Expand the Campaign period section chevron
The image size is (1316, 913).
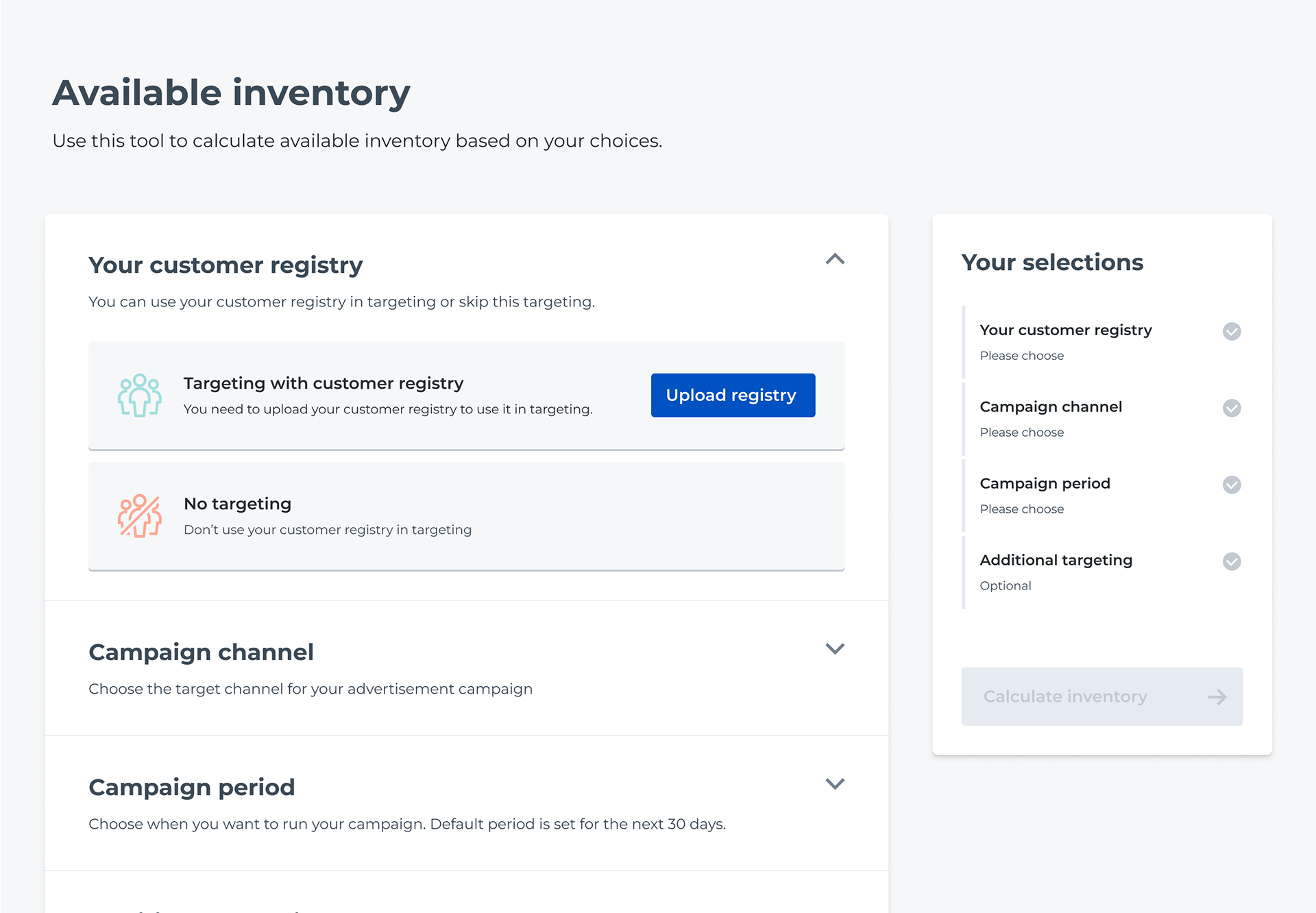pos(835,783)
